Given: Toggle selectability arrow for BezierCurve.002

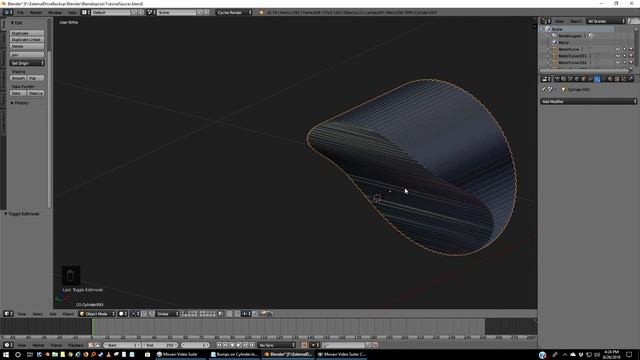Looking at the screenshot, I should pyautogui.click(x=624, y=62).
